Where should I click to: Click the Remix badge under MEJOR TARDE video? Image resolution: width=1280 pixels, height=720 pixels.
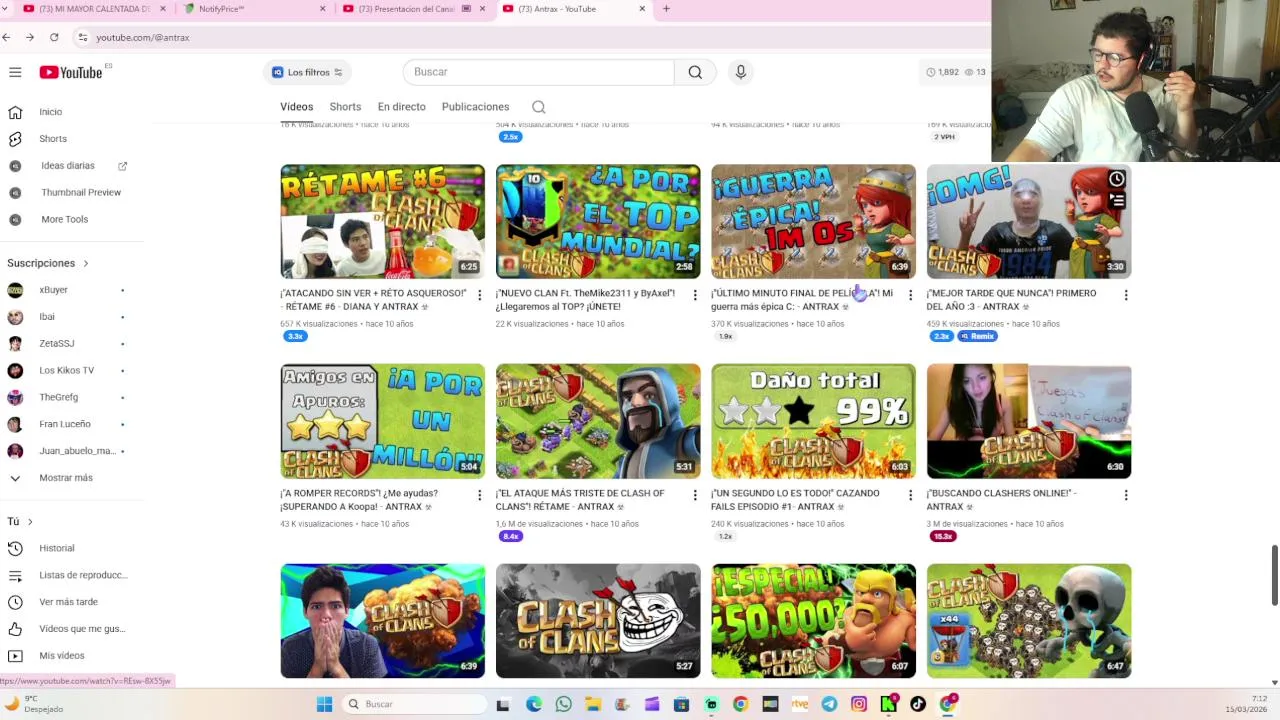(978, 336)
